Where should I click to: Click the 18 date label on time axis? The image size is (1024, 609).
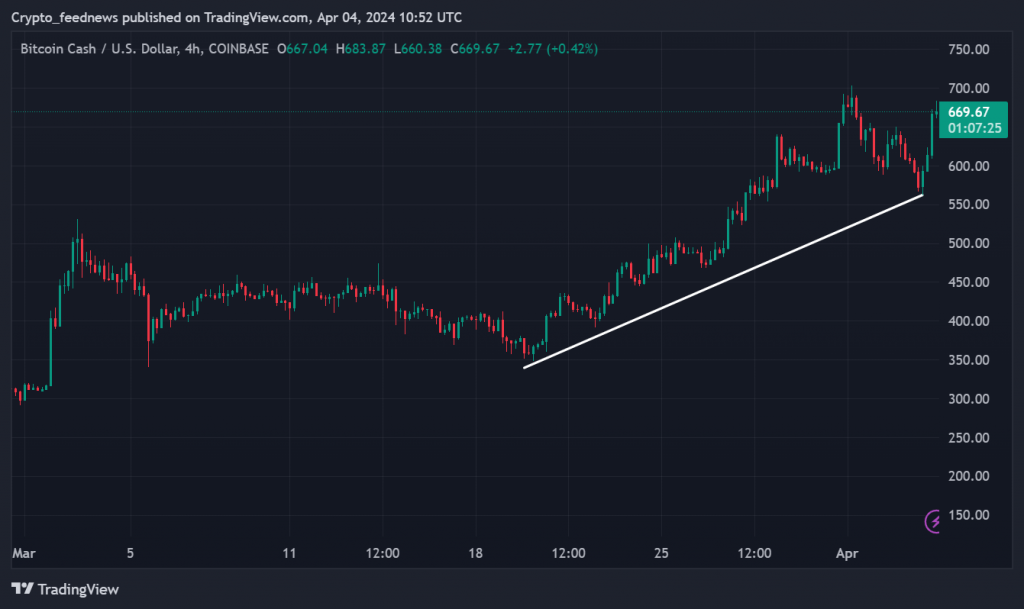point(476,553)
